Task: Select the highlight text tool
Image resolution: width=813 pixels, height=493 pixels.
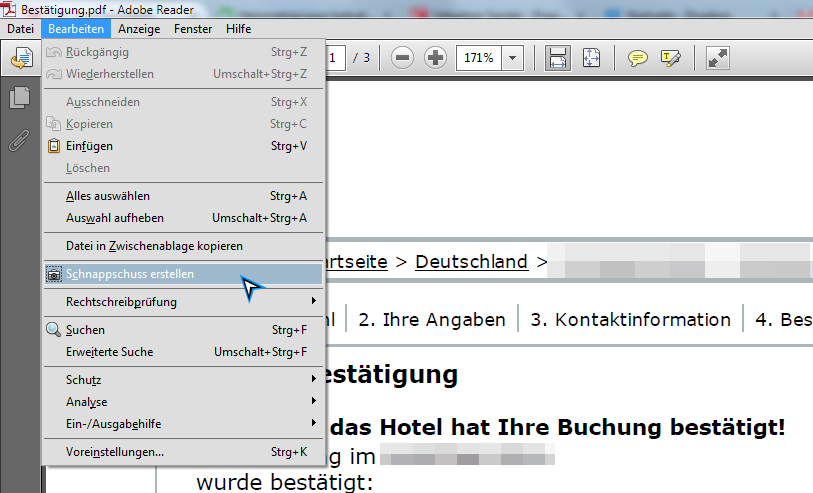Action: [x=670, y=58]
